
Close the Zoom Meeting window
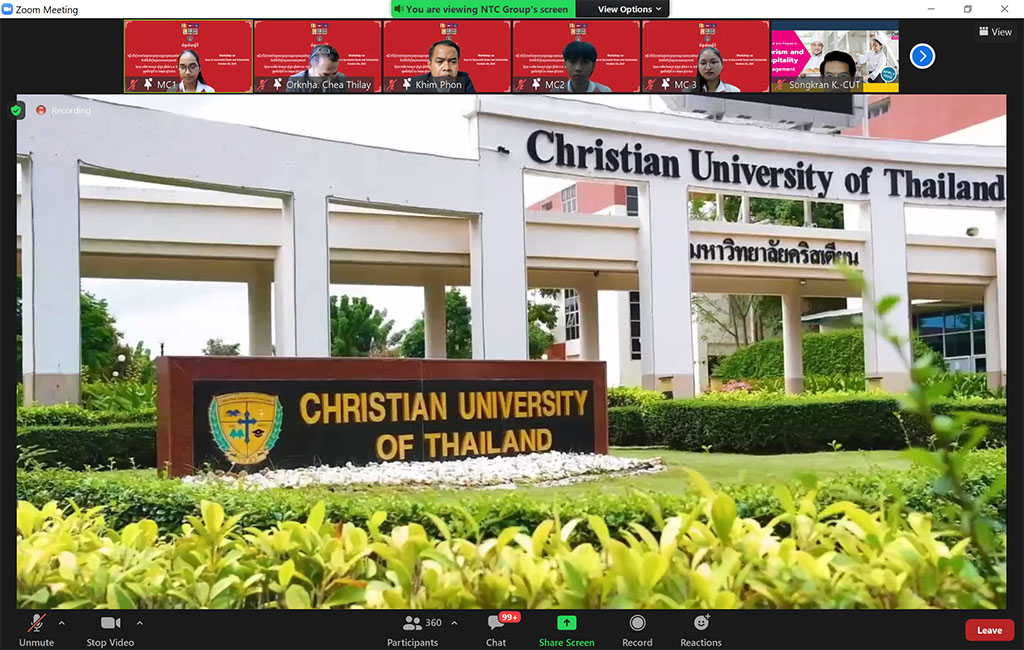tap(1004, 9)
